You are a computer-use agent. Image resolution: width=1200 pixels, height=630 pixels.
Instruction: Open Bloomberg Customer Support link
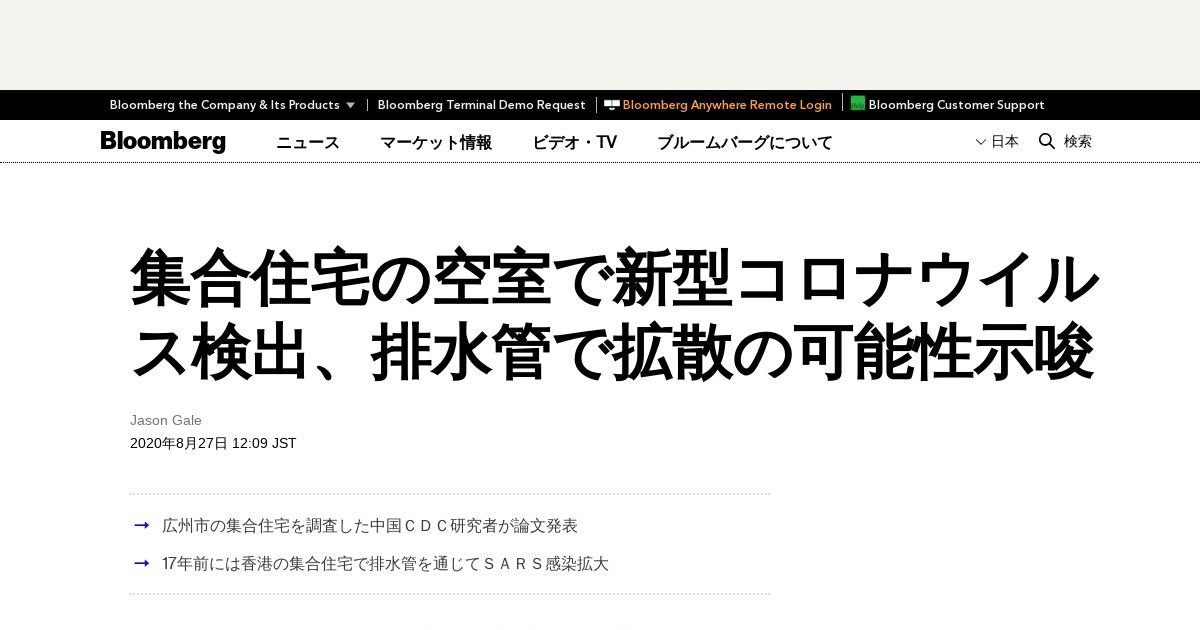pyautogui.click(x=956, y=105)
